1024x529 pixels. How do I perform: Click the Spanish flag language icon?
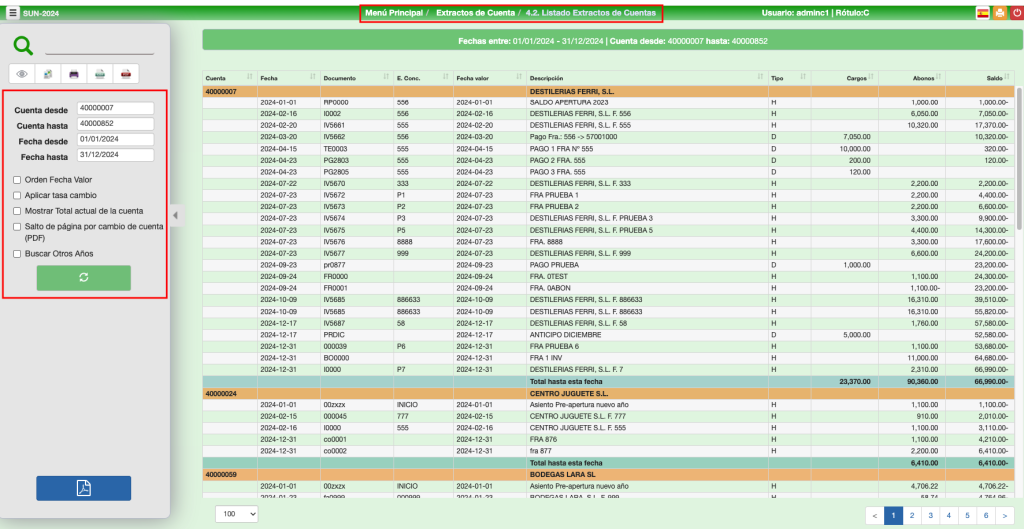(x=982, y=13)
